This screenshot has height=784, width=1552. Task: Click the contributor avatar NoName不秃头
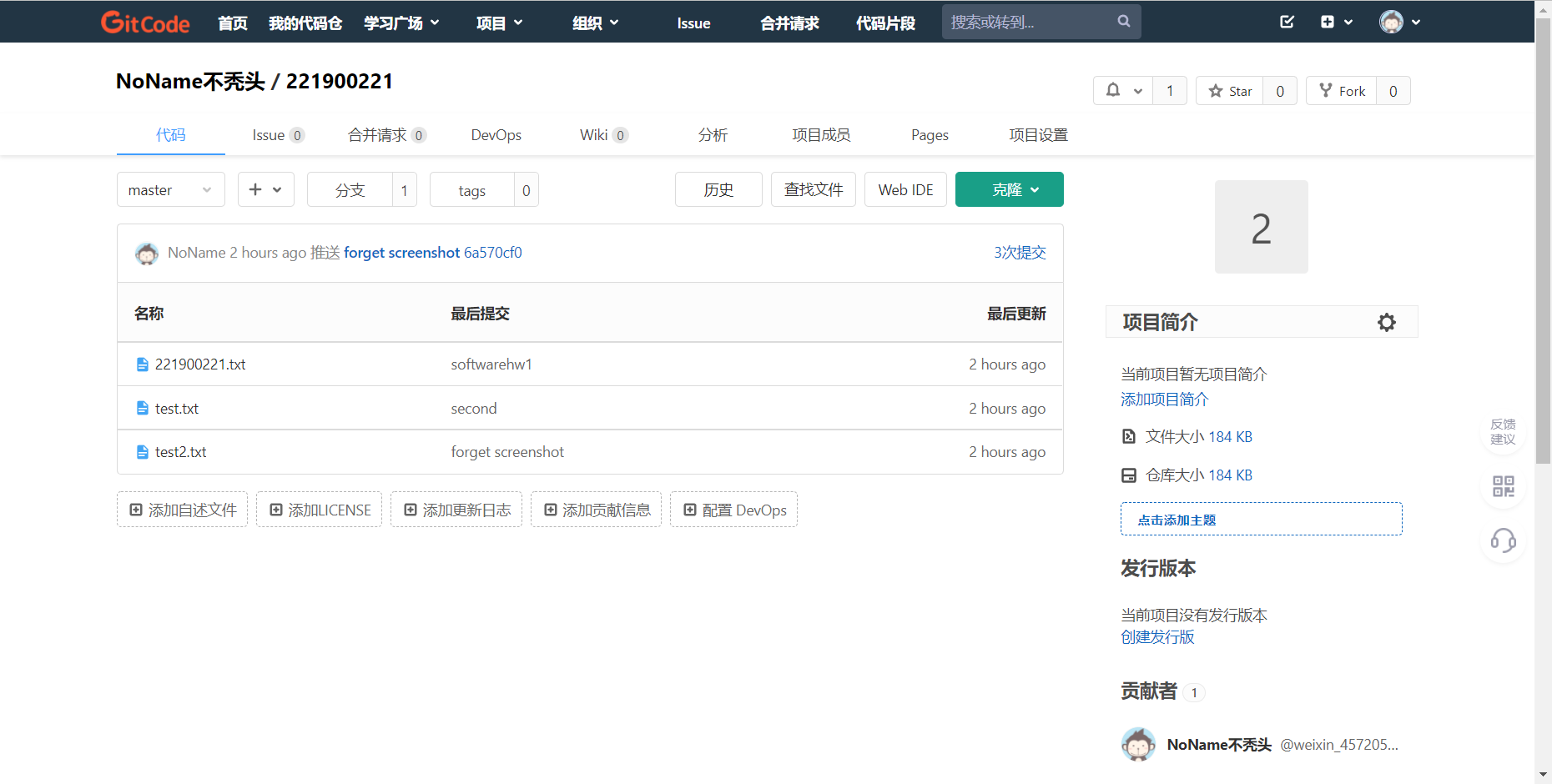[x=1138, y=744]
